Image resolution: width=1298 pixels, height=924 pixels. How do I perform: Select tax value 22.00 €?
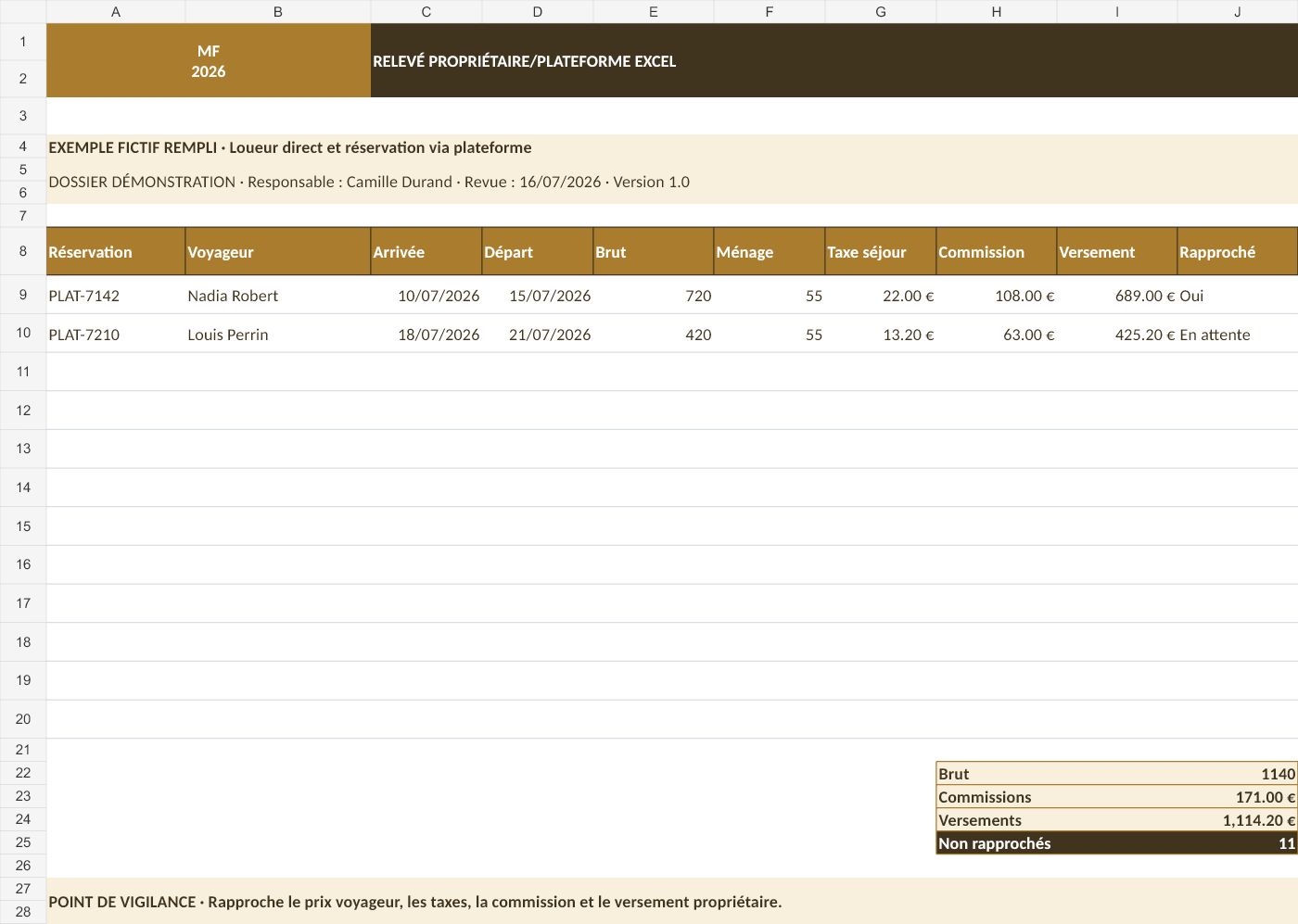coord(881,296)
